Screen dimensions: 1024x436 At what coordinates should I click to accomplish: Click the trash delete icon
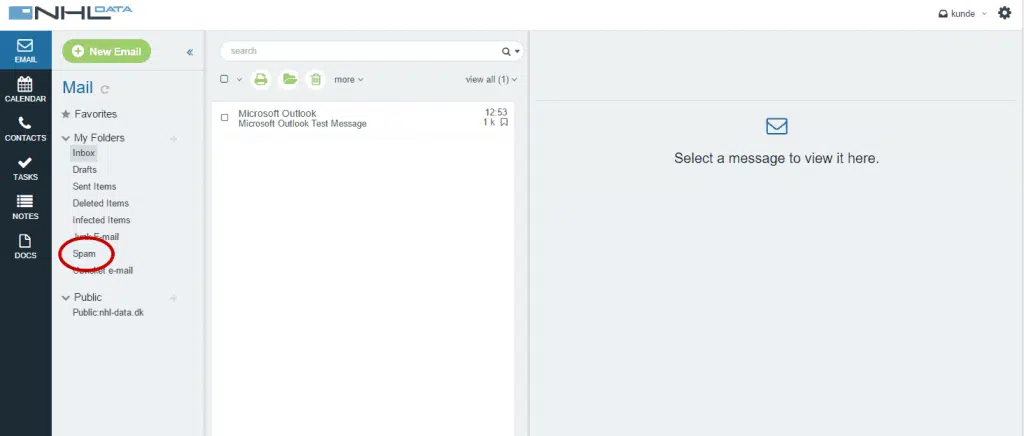click(x=316, y=80)
